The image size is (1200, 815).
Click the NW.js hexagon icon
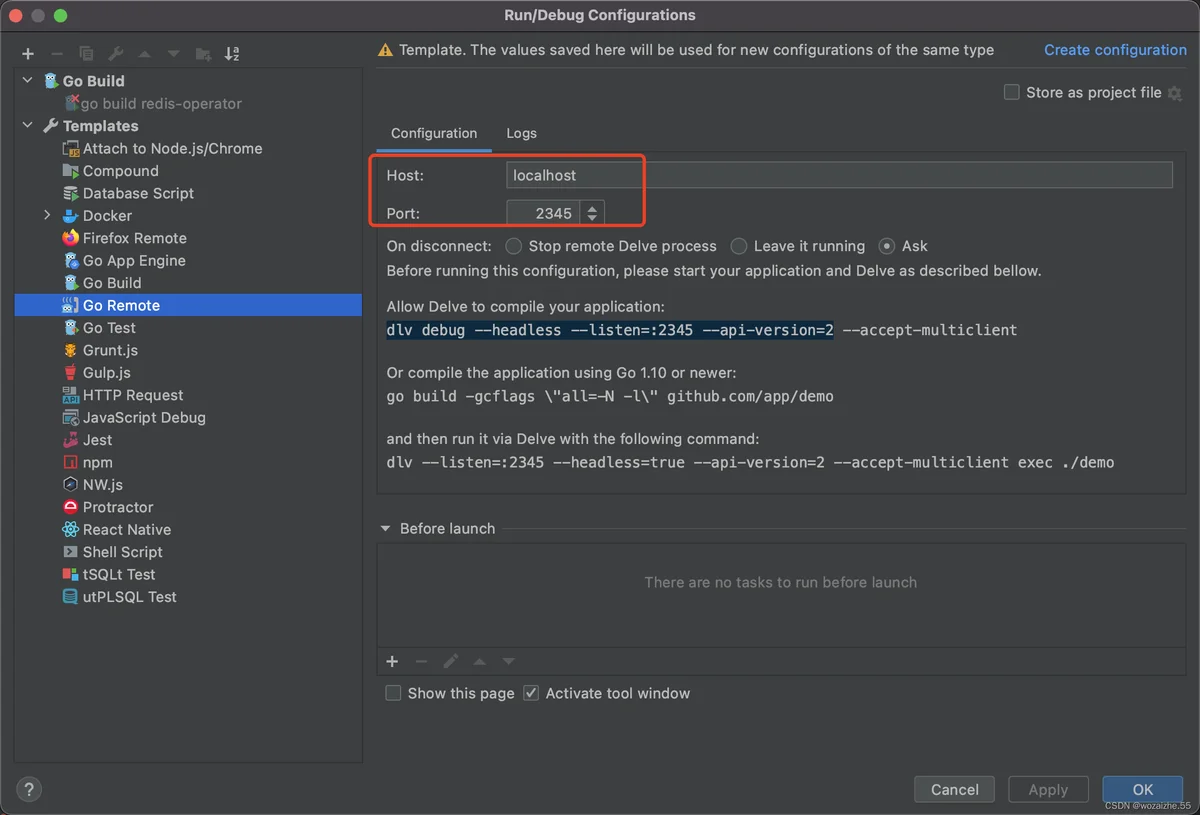click(70, 484)
